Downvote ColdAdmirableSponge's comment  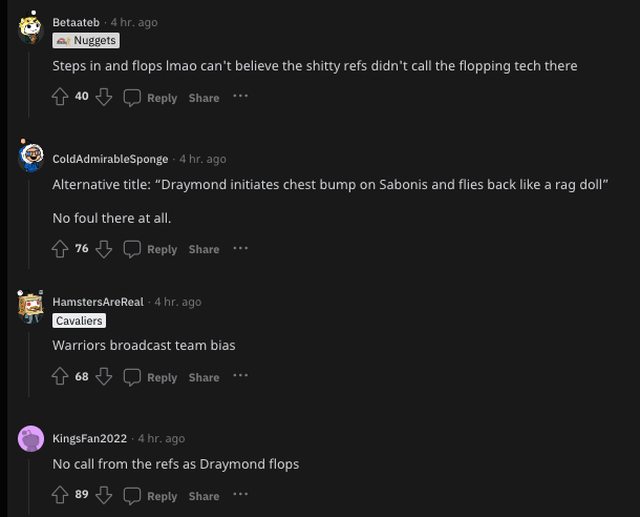(103, 248)
